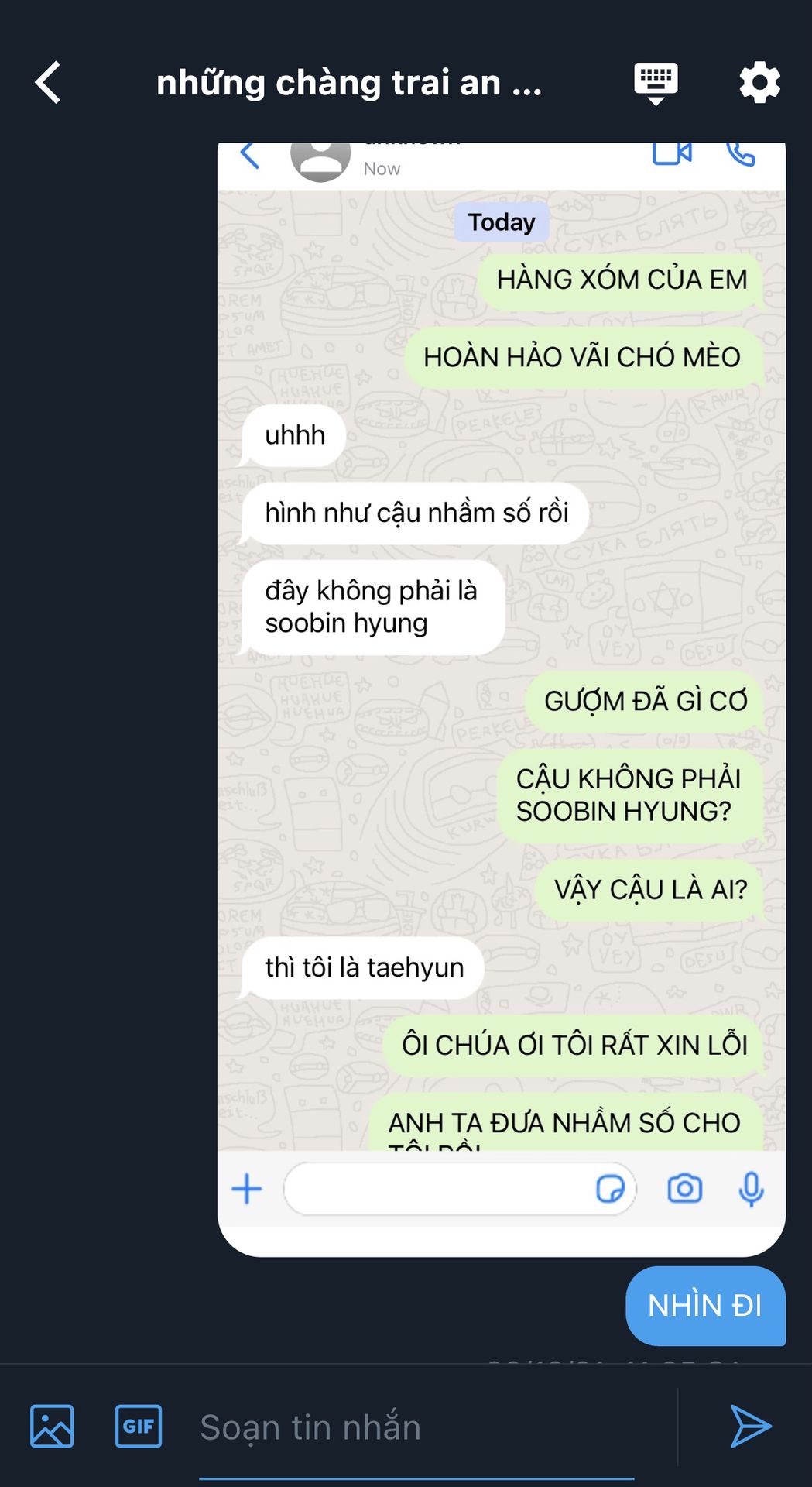
Task: Go back using the top-left arrow
Action: (x=48, y=82)
